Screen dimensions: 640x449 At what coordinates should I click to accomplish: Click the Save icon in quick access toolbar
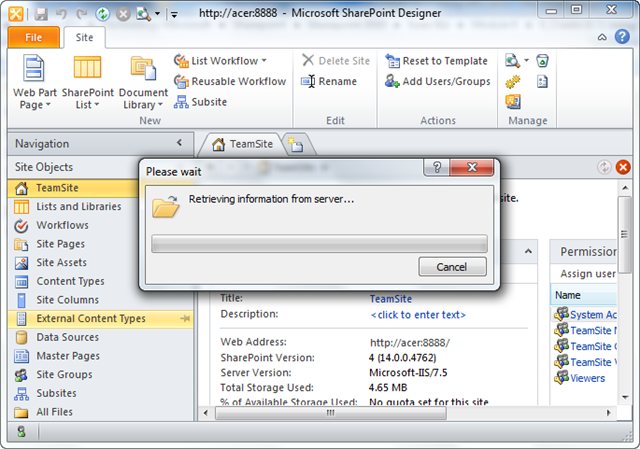pyautogui.click(x=41, y=14)
